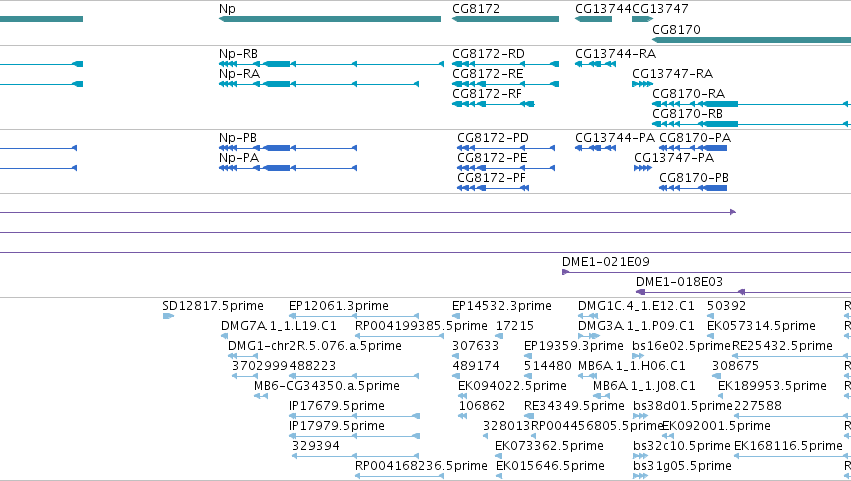Select the EK015646.5prime label
Viewport: 851px width, 481px height.
click(x=550, y=467)
